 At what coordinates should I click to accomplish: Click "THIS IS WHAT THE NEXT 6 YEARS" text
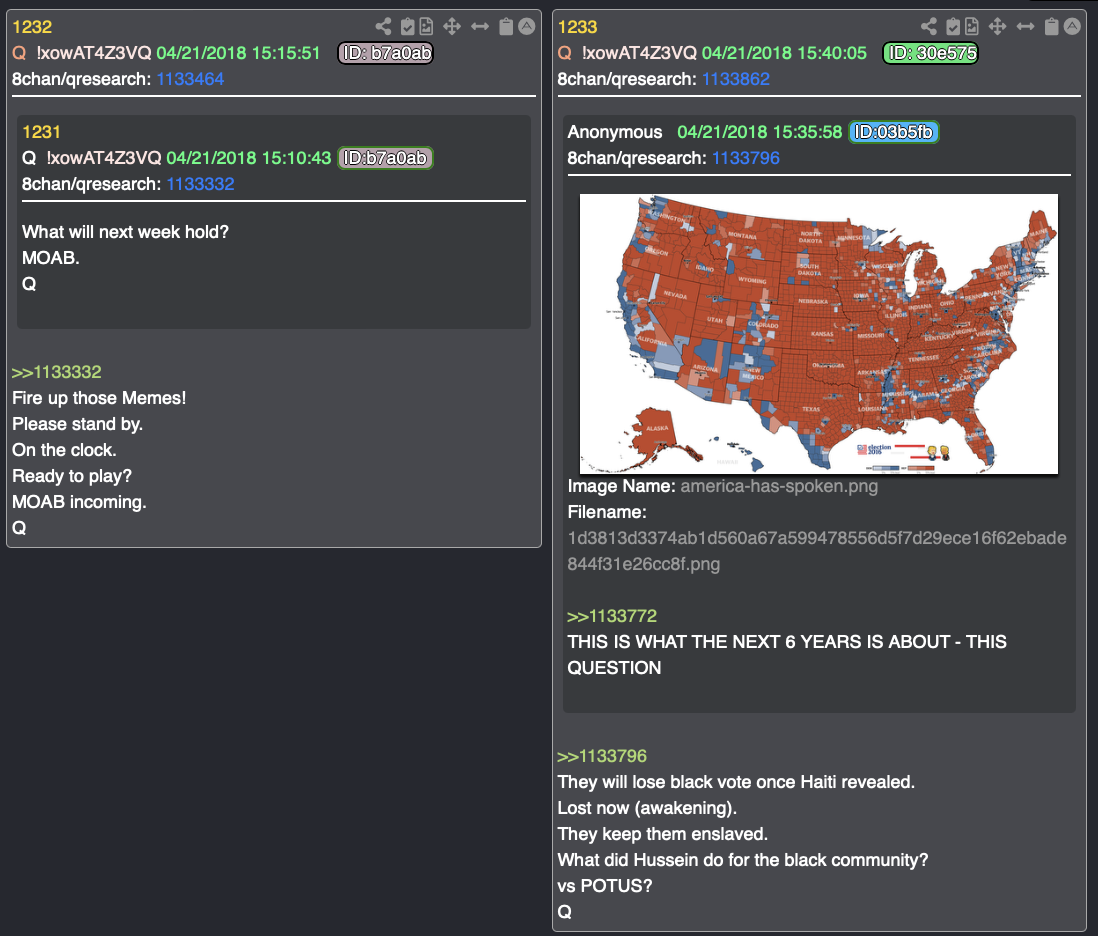pyautogui.click(x=787, y=655)
